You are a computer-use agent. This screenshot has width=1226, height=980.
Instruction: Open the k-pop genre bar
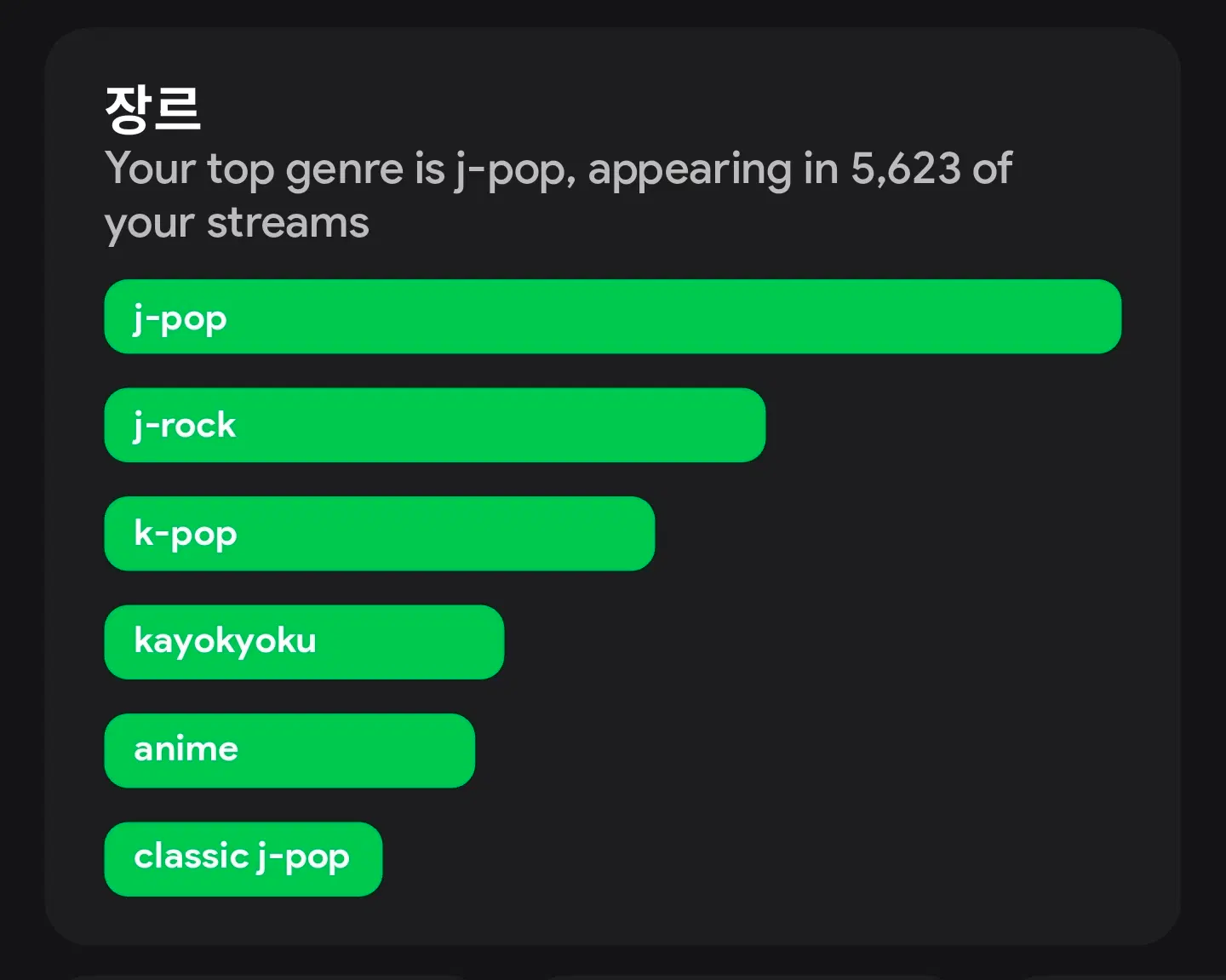[379, 534]
